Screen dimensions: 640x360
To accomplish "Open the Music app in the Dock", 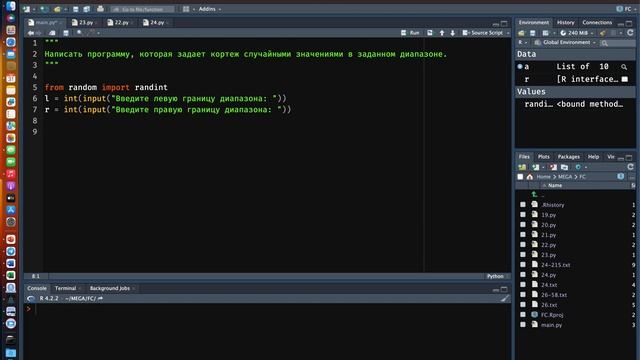I will pos(11,174).
